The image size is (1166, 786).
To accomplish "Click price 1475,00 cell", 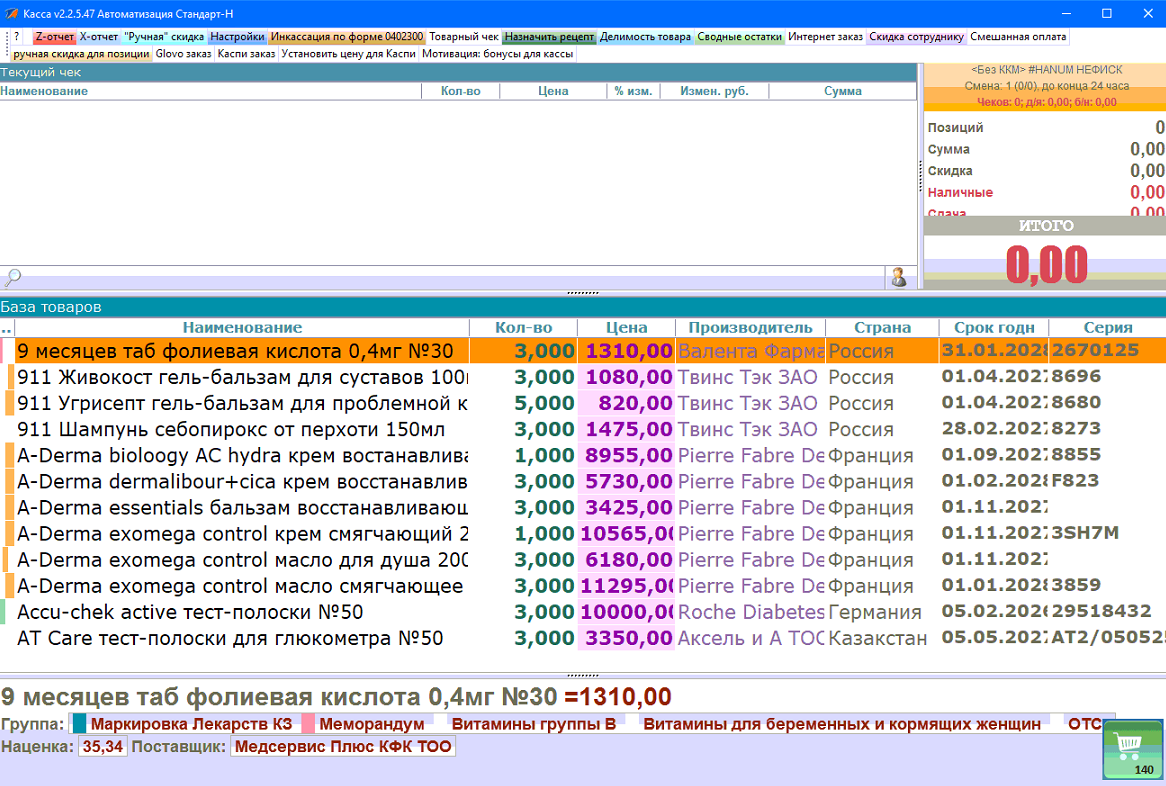I will tap(626, 429).
